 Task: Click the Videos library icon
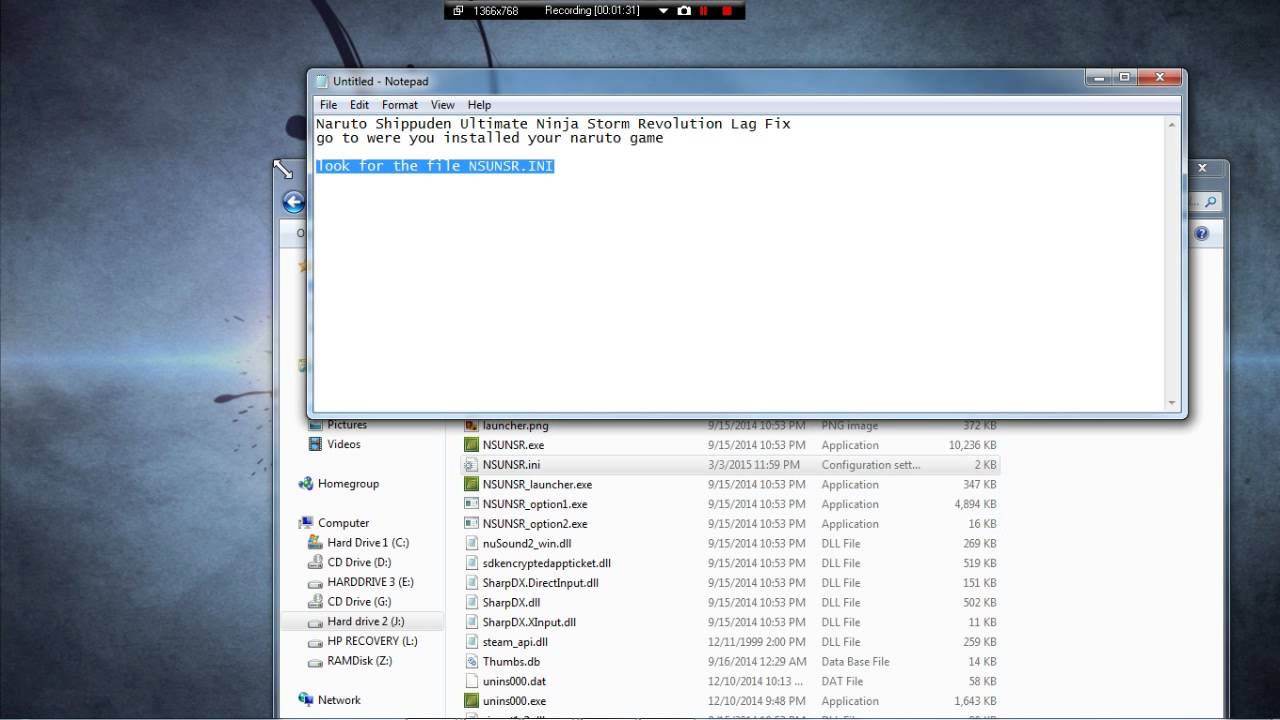pyautogui.click(x=315, y=444)
